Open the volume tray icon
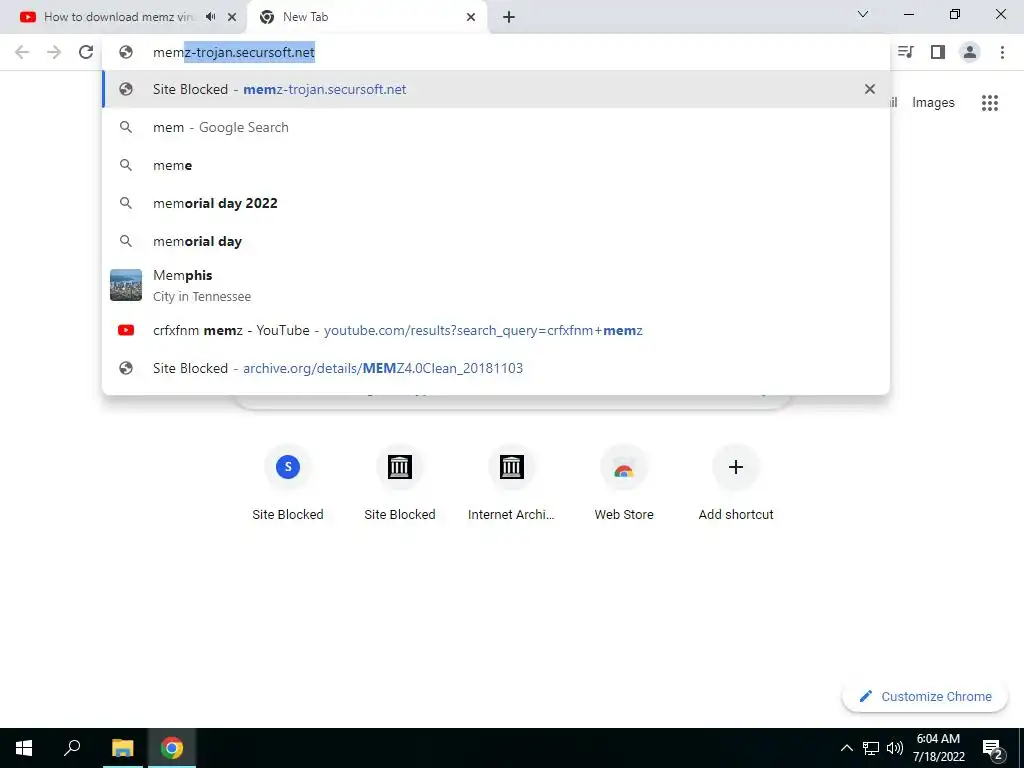The image size is (1024, 768). pos(895,748)
